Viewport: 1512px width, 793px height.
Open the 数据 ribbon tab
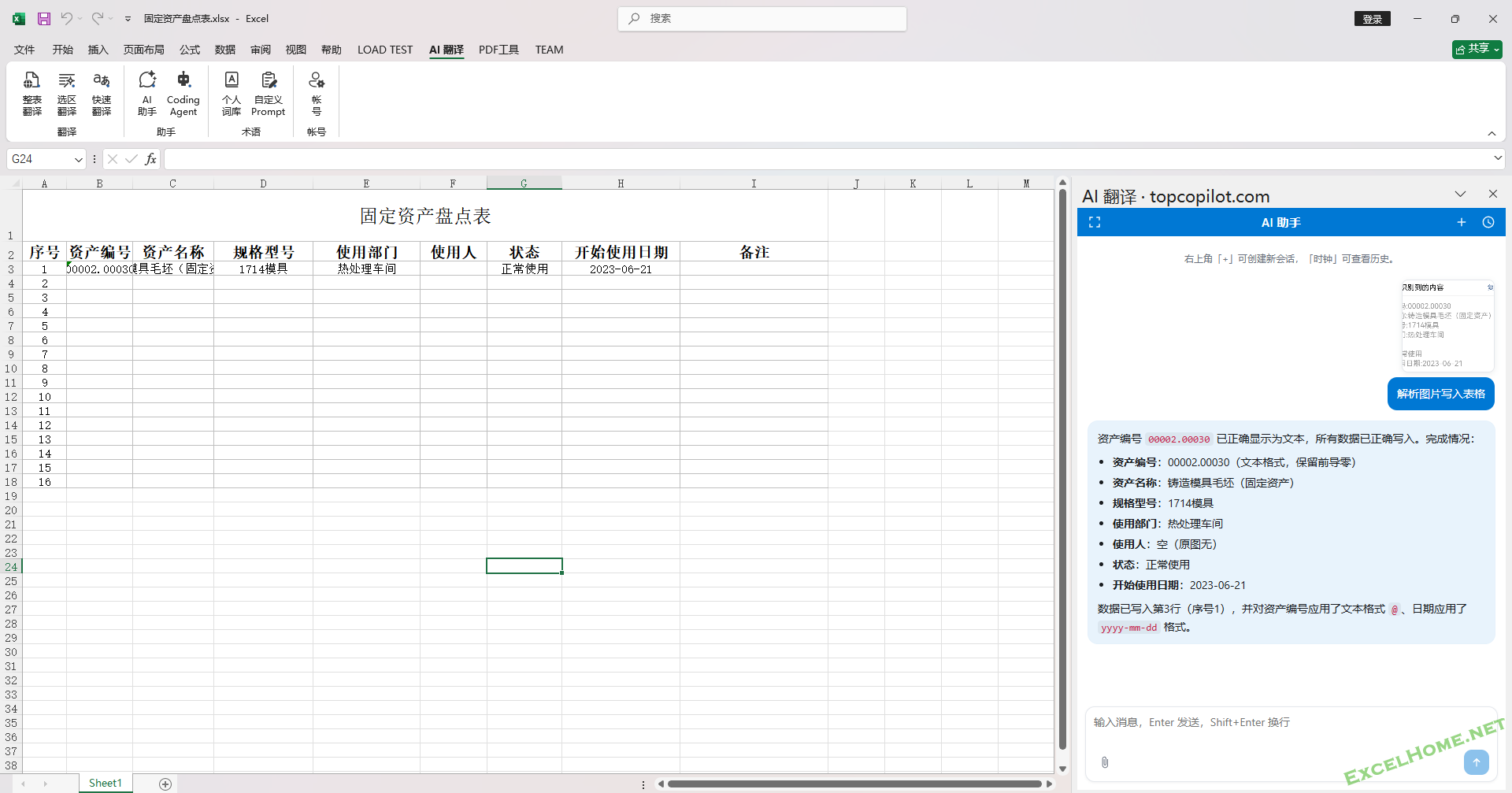tap(225, 50)
